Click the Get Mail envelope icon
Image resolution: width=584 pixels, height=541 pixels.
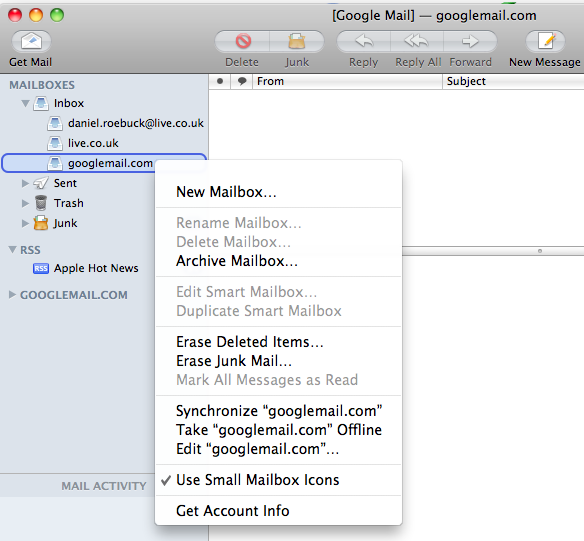31,41
